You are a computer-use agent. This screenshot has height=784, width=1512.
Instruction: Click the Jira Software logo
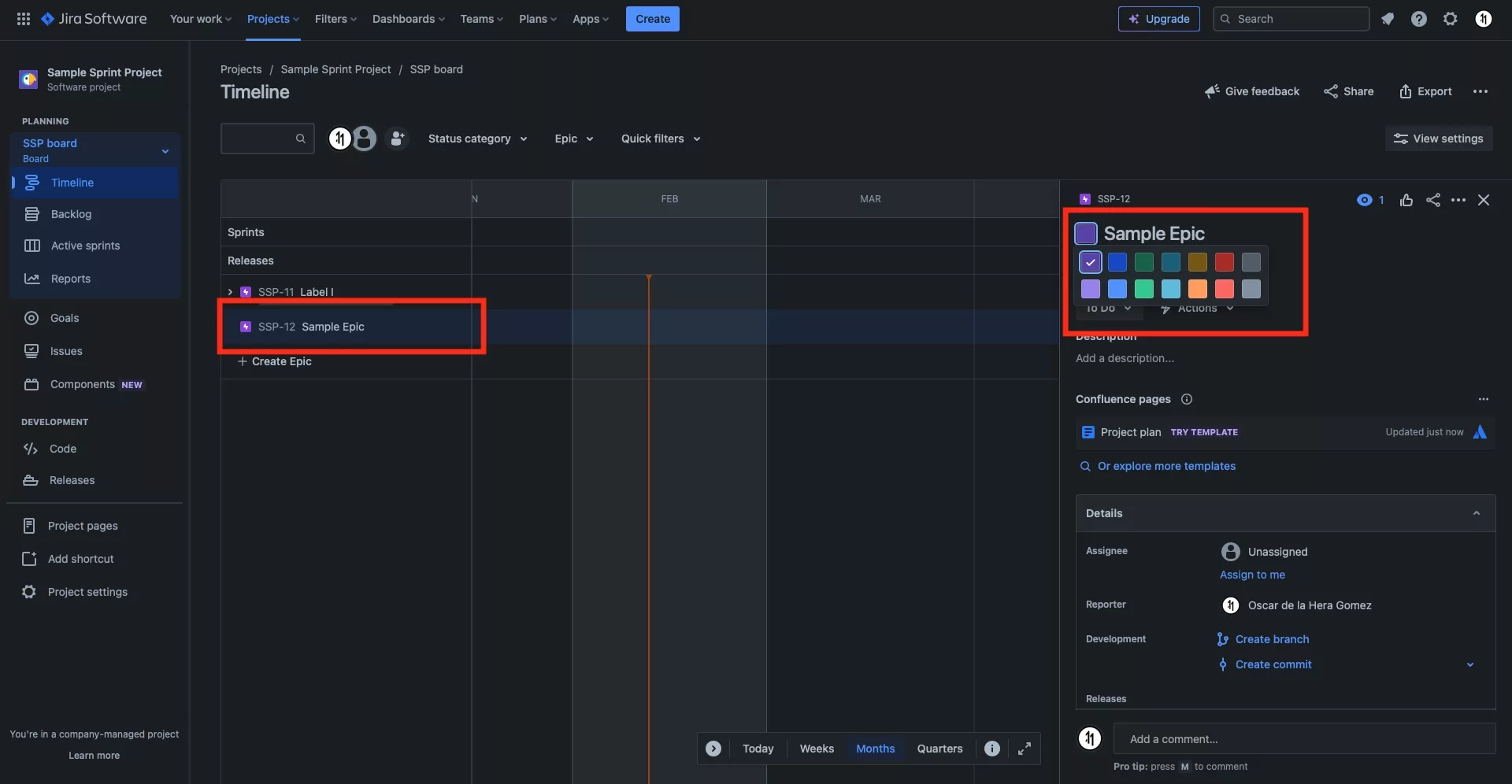click(94, 19)
